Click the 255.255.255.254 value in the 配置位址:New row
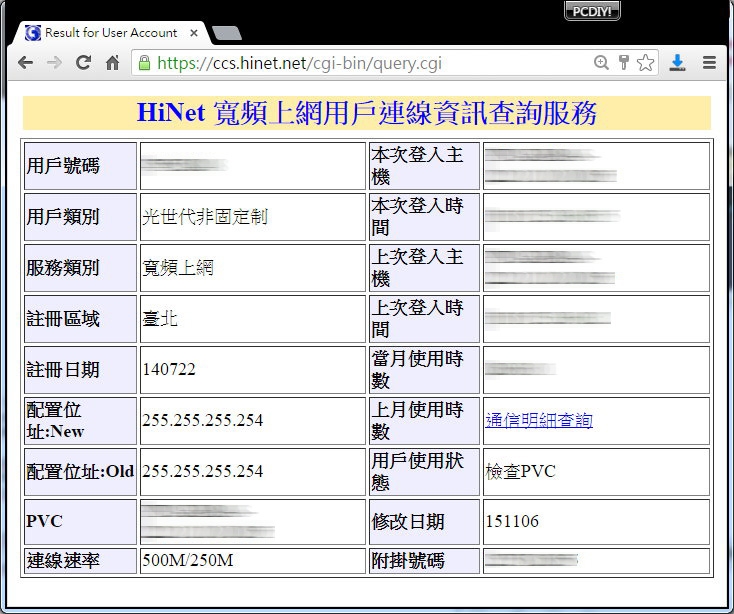 (203, 420)
